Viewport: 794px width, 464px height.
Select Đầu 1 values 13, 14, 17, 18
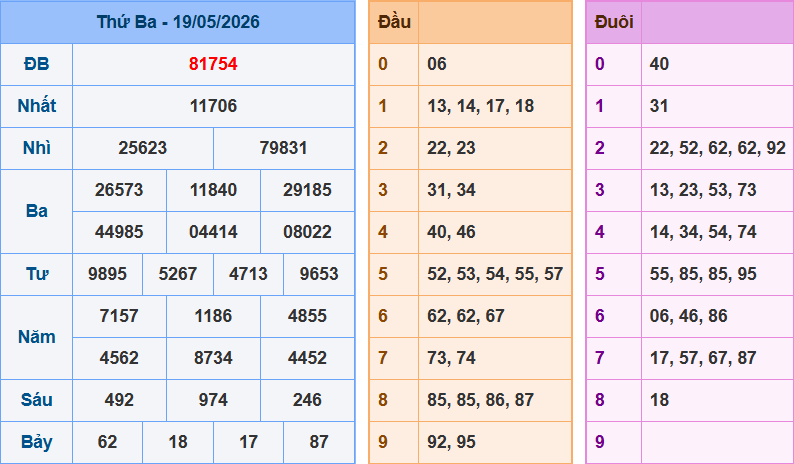[481, 106]
